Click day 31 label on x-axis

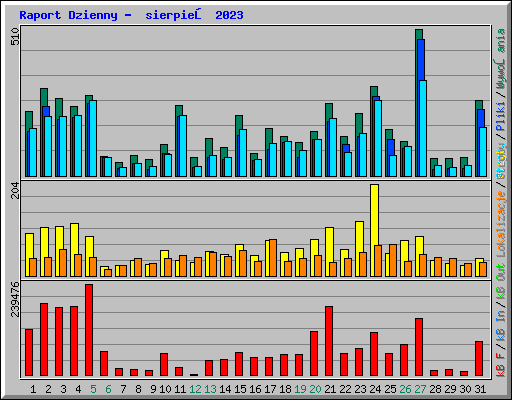(x=480, y=389)
